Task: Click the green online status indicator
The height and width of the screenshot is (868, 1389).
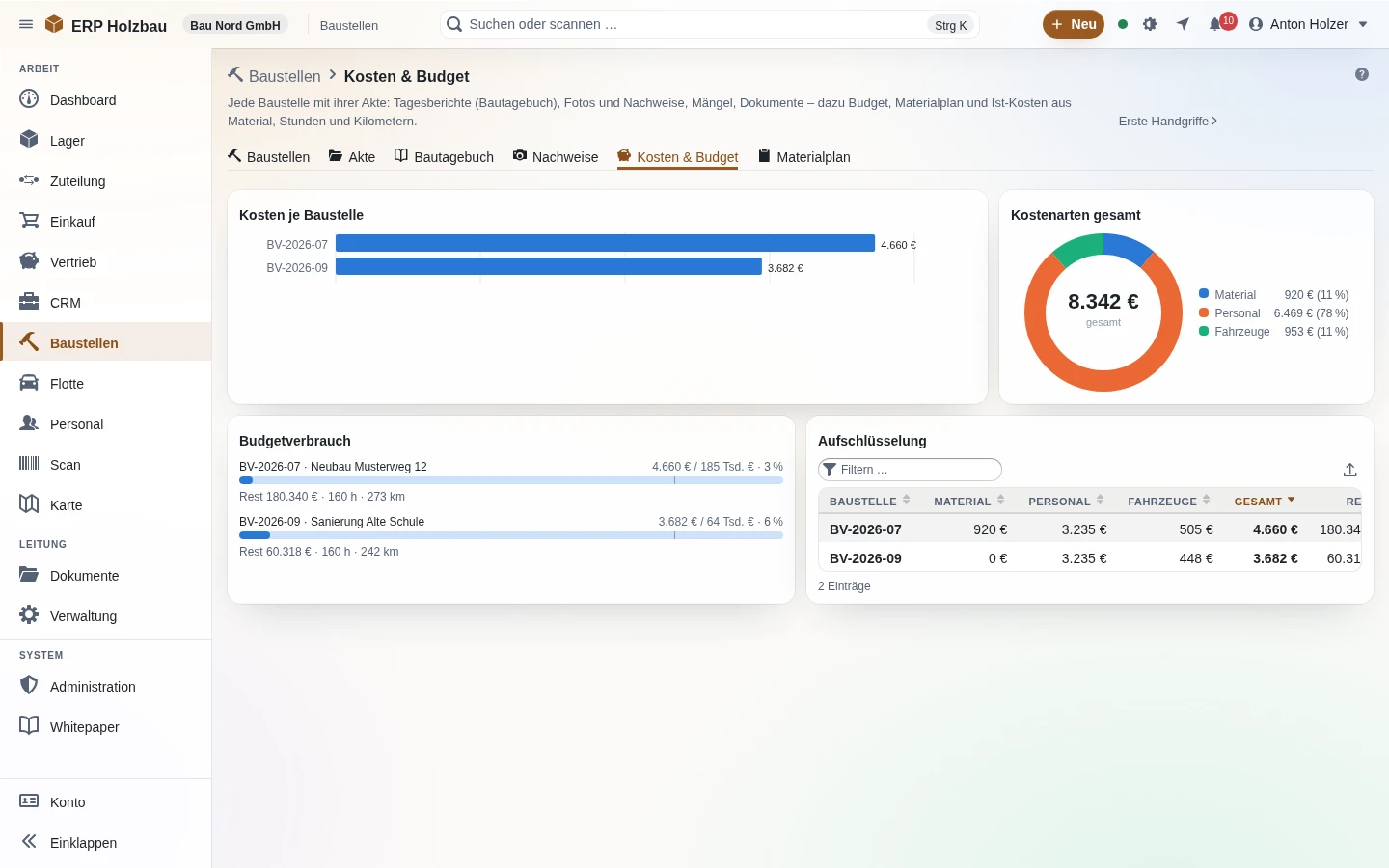Action: (x=1123, y=24)
